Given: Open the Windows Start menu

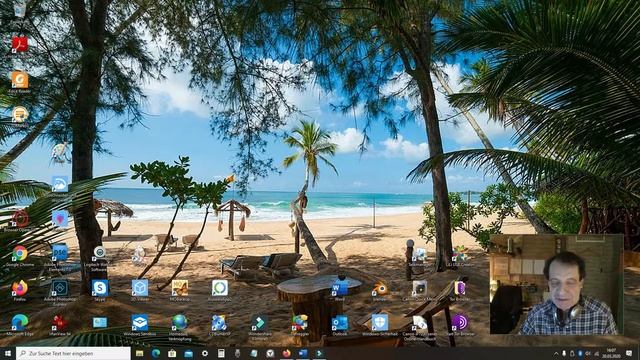Looking at the screenshot, I should tap(8, 353).
